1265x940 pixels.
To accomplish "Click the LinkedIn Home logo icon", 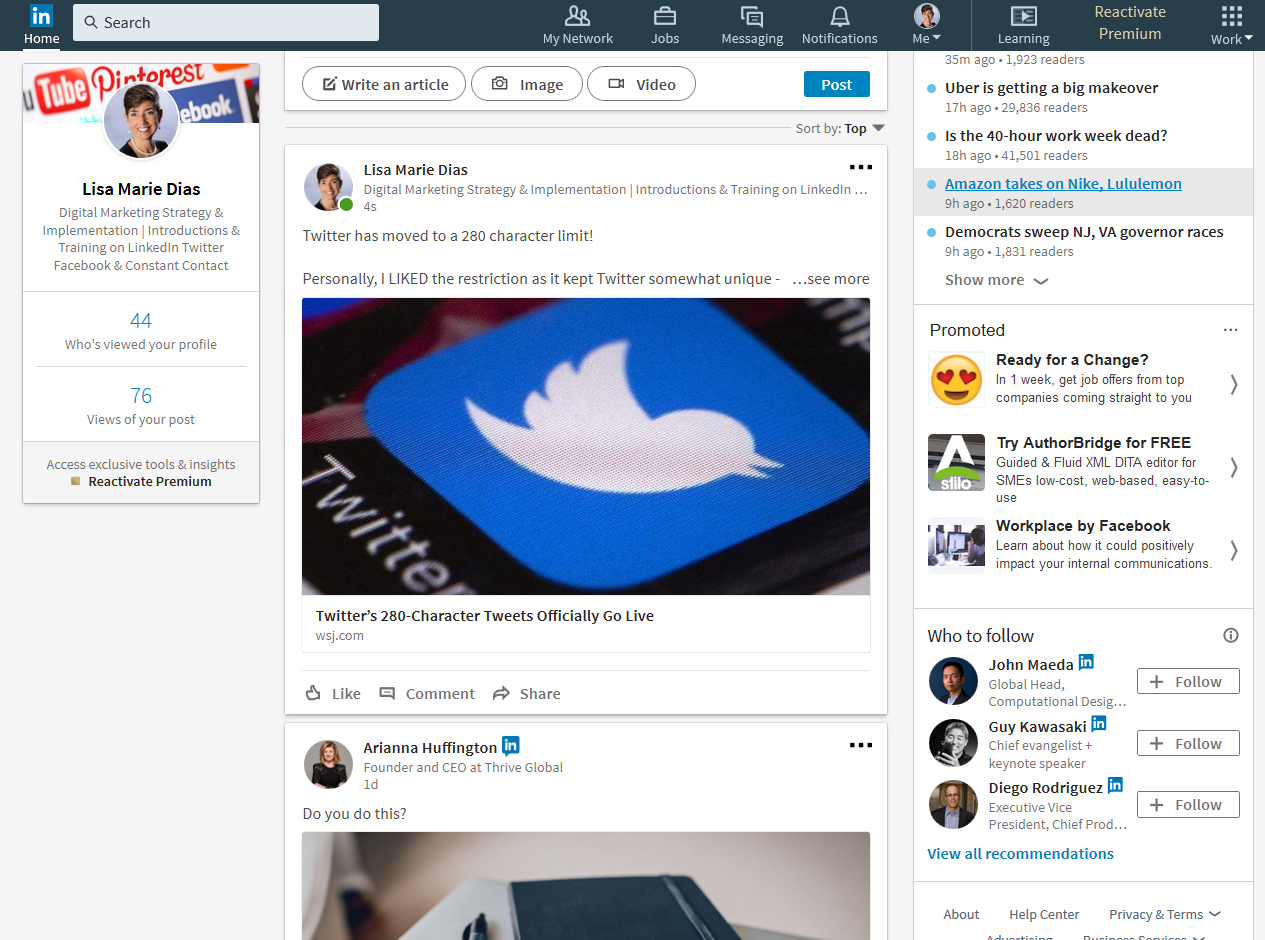I will pos(41,16).
